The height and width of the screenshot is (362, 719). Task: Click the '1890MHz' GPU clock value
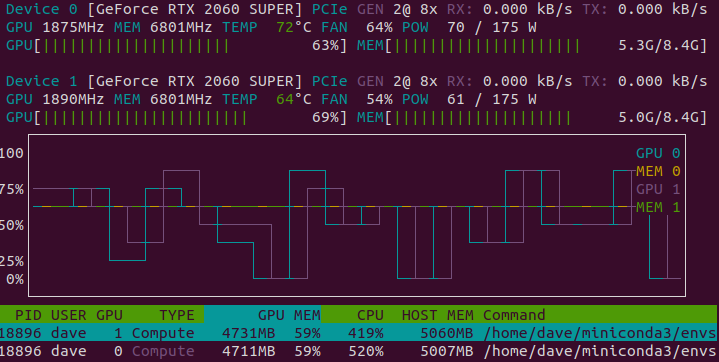73,100
